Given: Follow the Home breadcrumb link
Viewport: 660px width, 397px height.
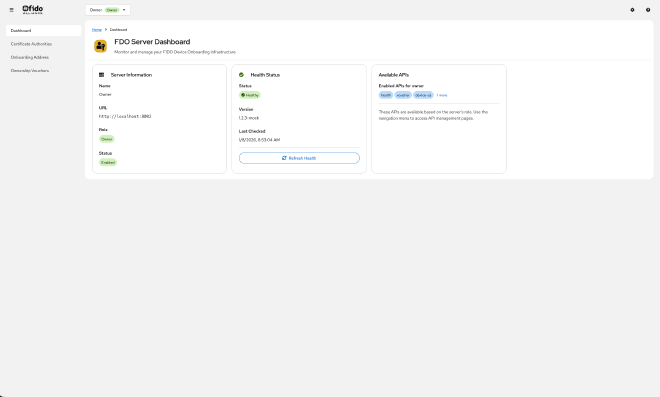Looking at the screenshot, I should pyautogui.click(x=97, y=30).
